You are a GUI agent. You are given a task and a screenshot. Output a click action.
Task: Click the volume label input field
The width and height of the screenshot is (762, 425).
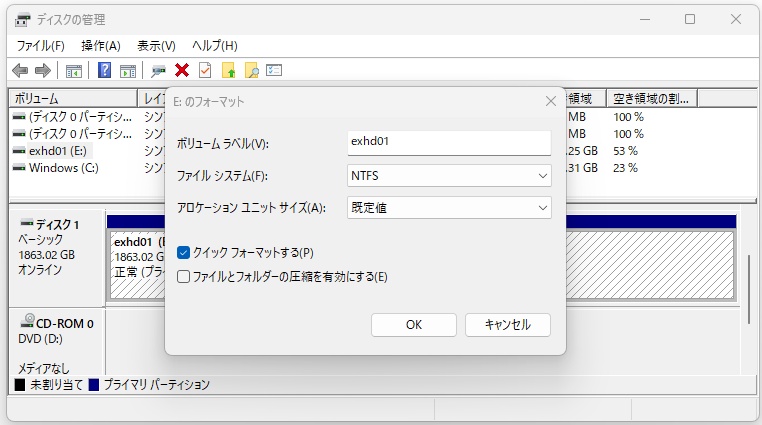point(449,143)
